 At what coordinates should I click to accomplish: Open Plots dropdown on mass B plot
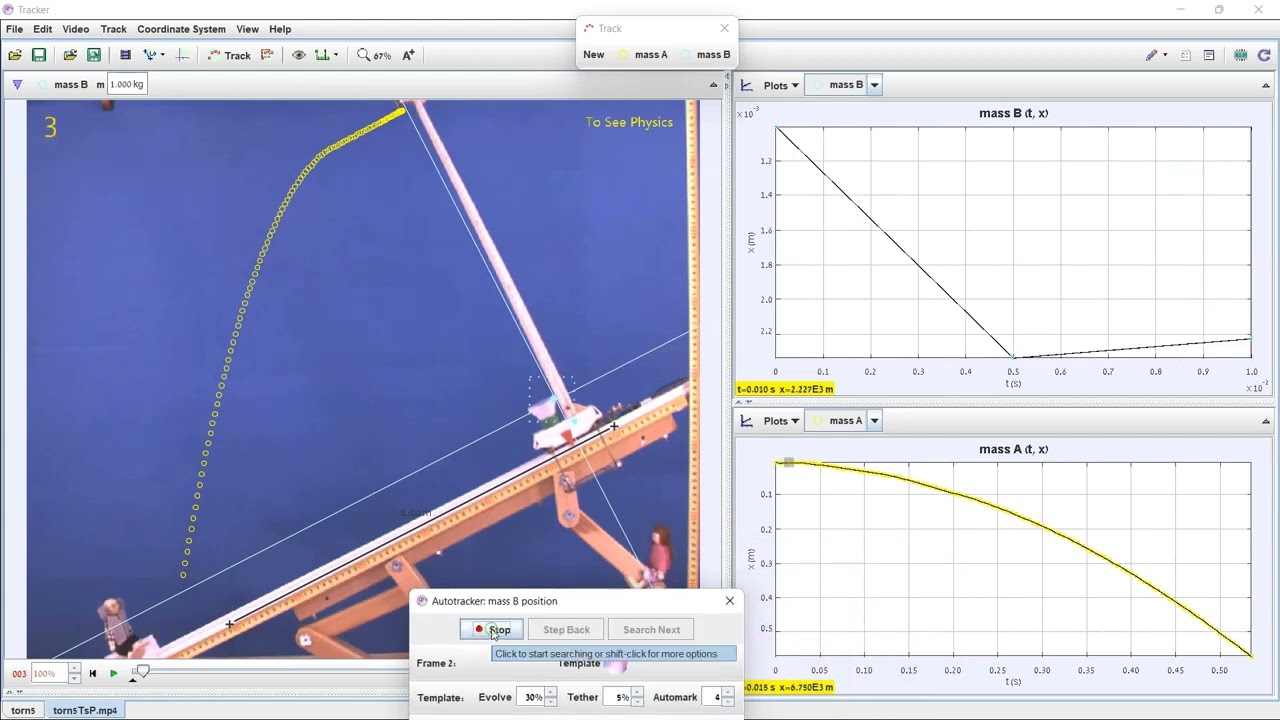(780, 85)
